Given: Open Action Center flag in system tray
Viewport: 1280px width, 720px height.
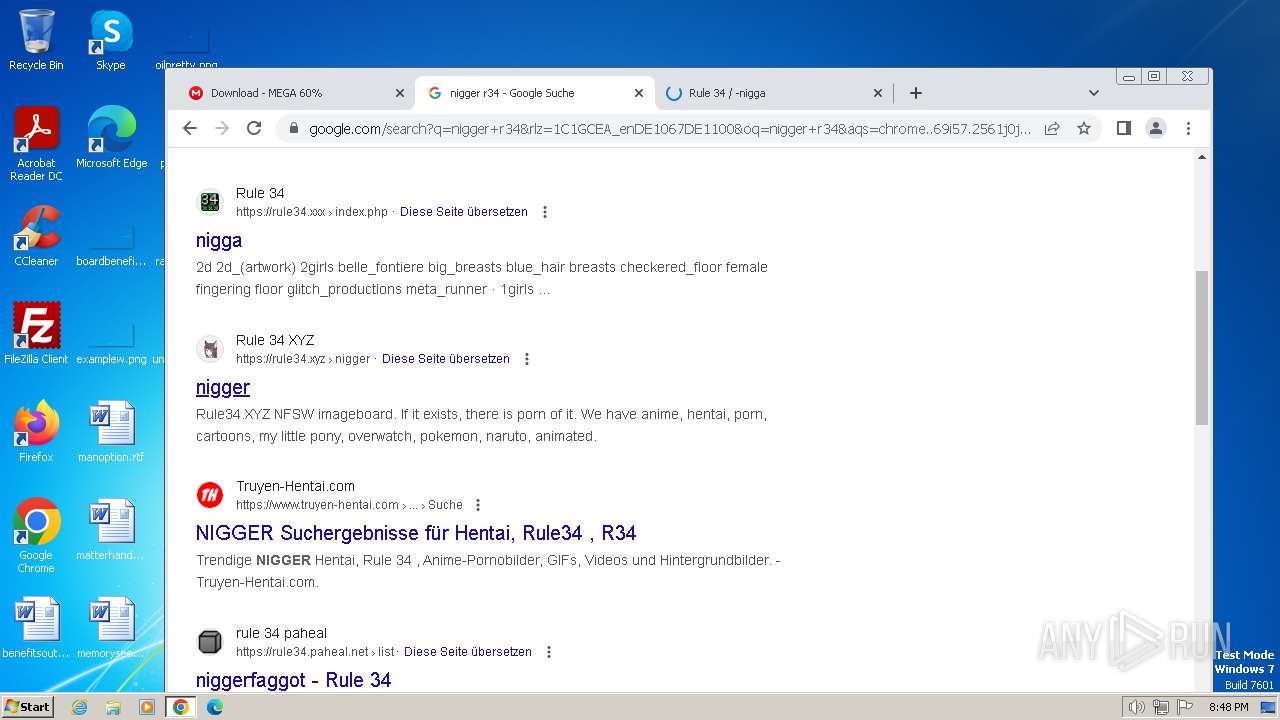Looking at the screenshot, I should (1185, 707).
